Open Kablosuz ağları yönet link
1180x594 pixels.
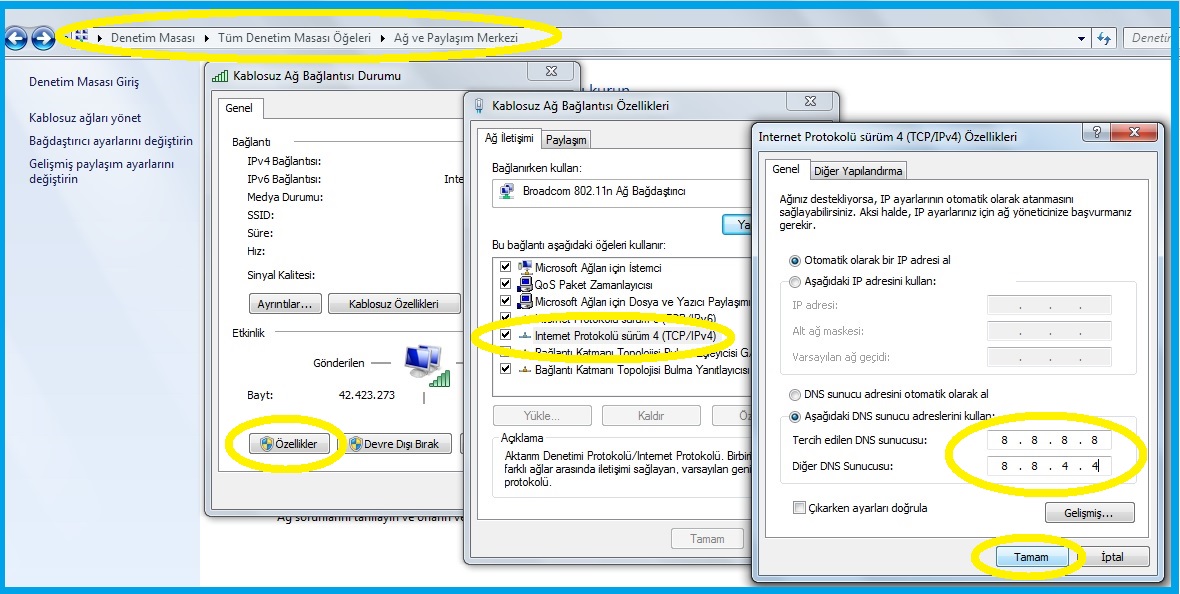point(85,118)
